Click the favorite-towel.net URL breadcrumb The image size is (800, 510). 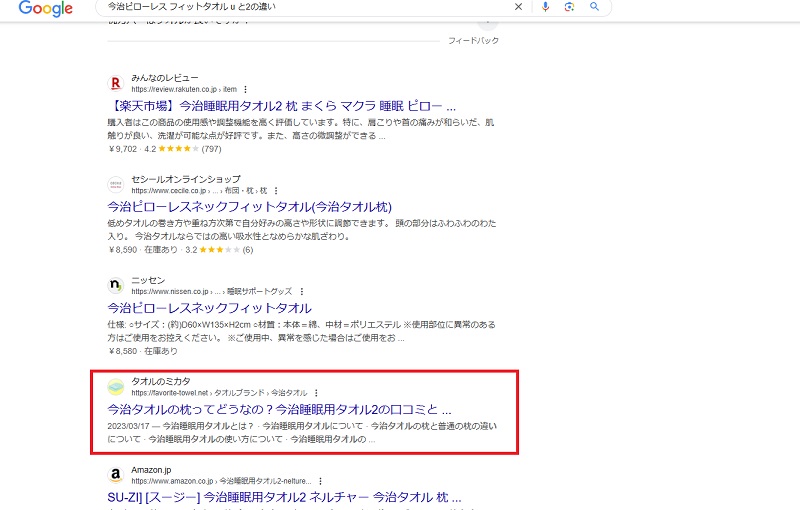point(219,393)
